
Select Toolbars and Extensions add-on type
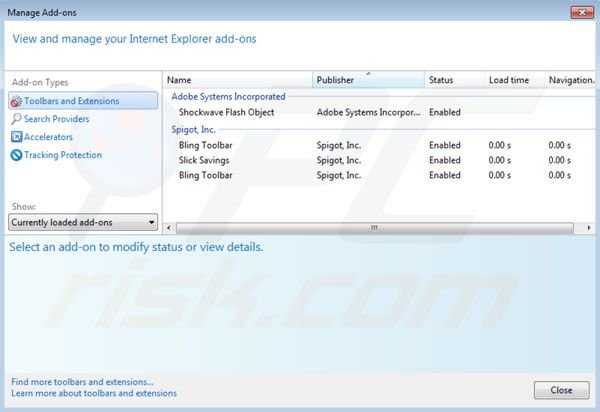83,101
